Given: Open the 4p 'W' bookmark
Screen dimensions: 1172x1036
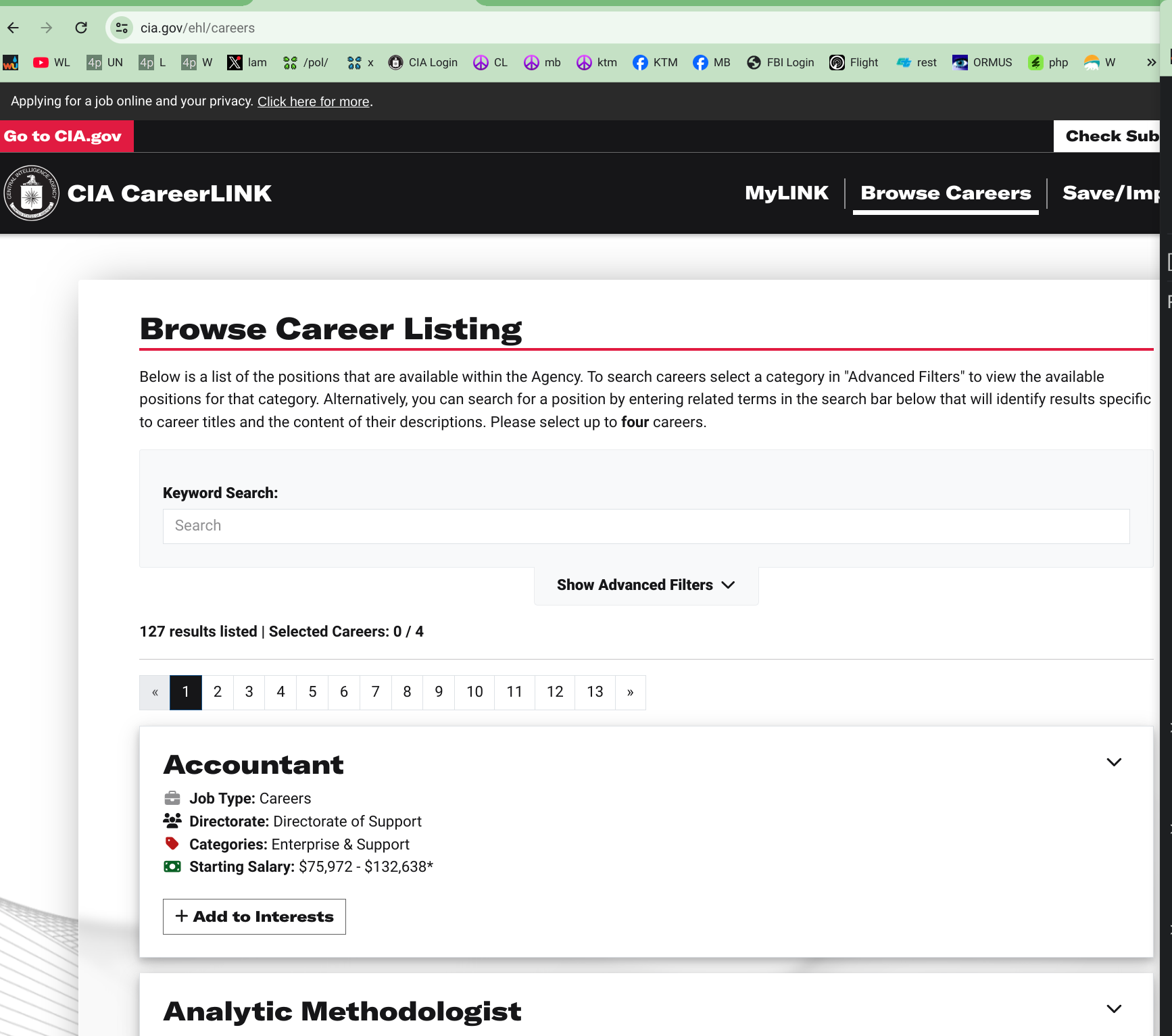Looking at the screenshot, I should click(x=197, y=63).
